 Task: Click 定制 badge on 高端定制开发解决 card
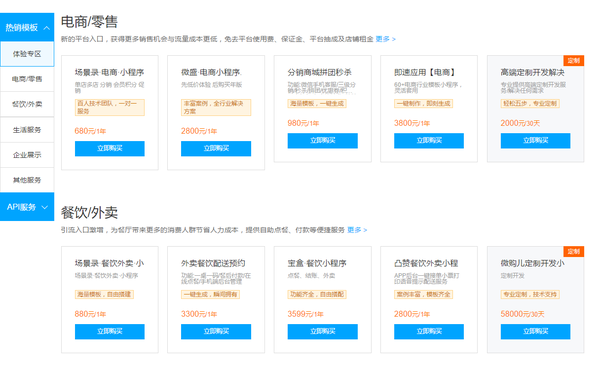point(574,60)
